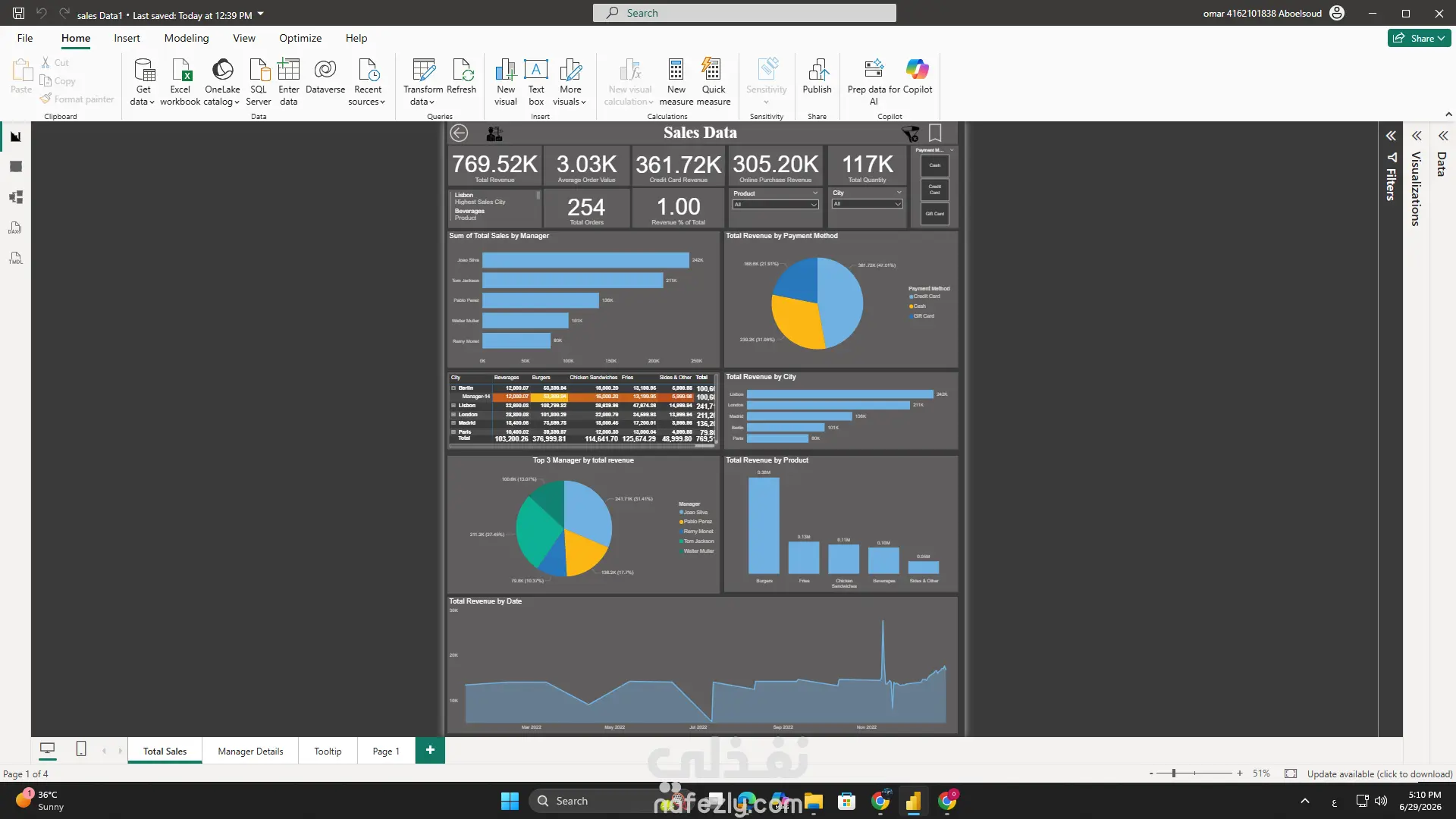Image resolution: width=1456 pixels, height=819 pixels.
Task: Open the Dataverse connector
Action: coord(325,76)
